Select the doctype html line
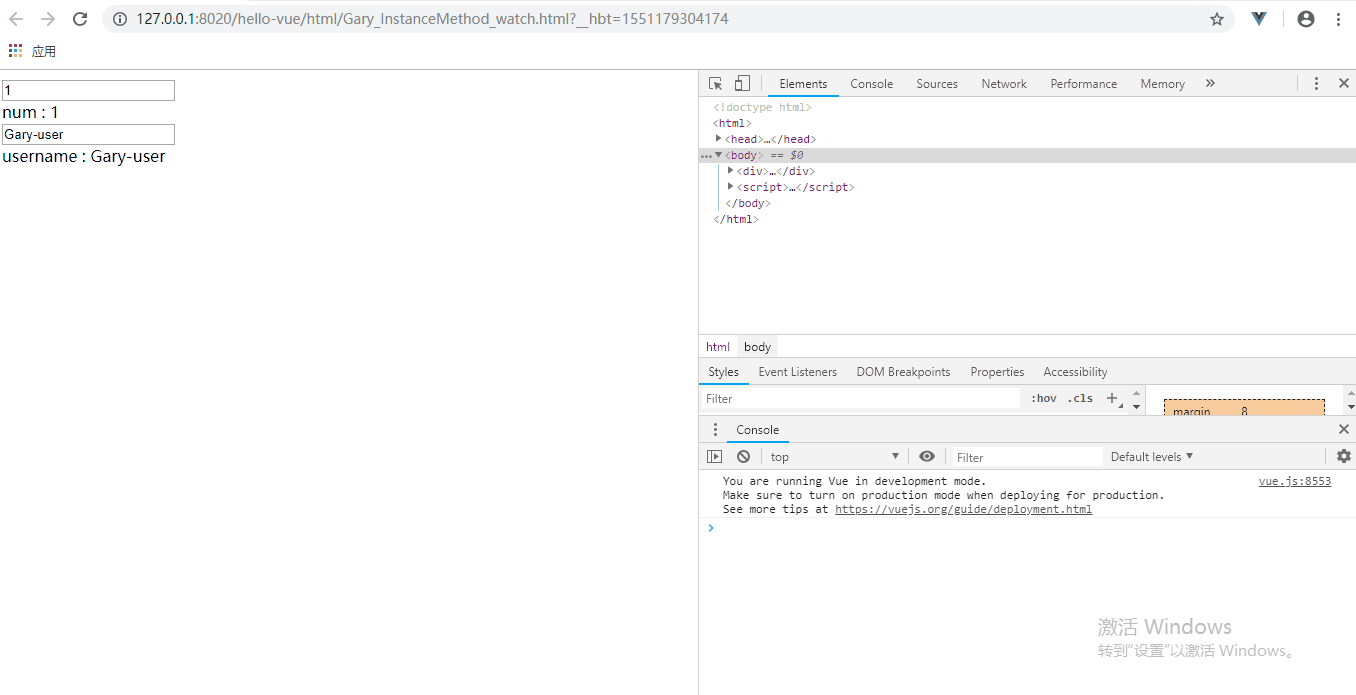1356x695 pixels. [762, 107]
